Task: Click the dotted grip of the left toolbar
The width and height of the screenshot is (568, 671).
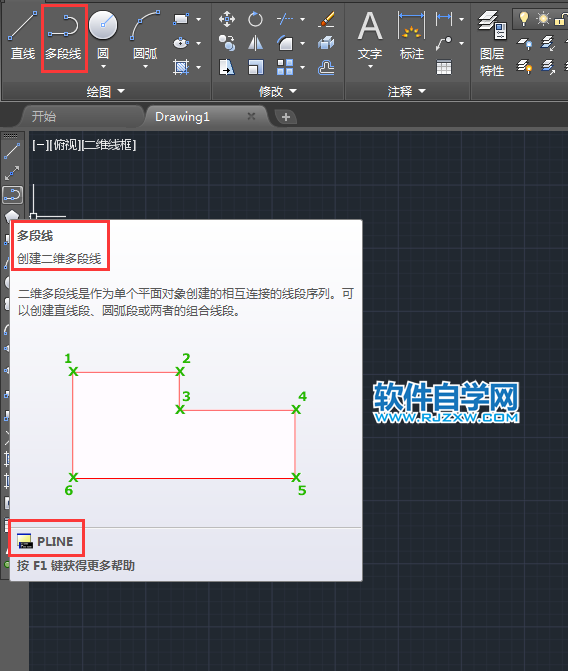Action: pos(11,136)
